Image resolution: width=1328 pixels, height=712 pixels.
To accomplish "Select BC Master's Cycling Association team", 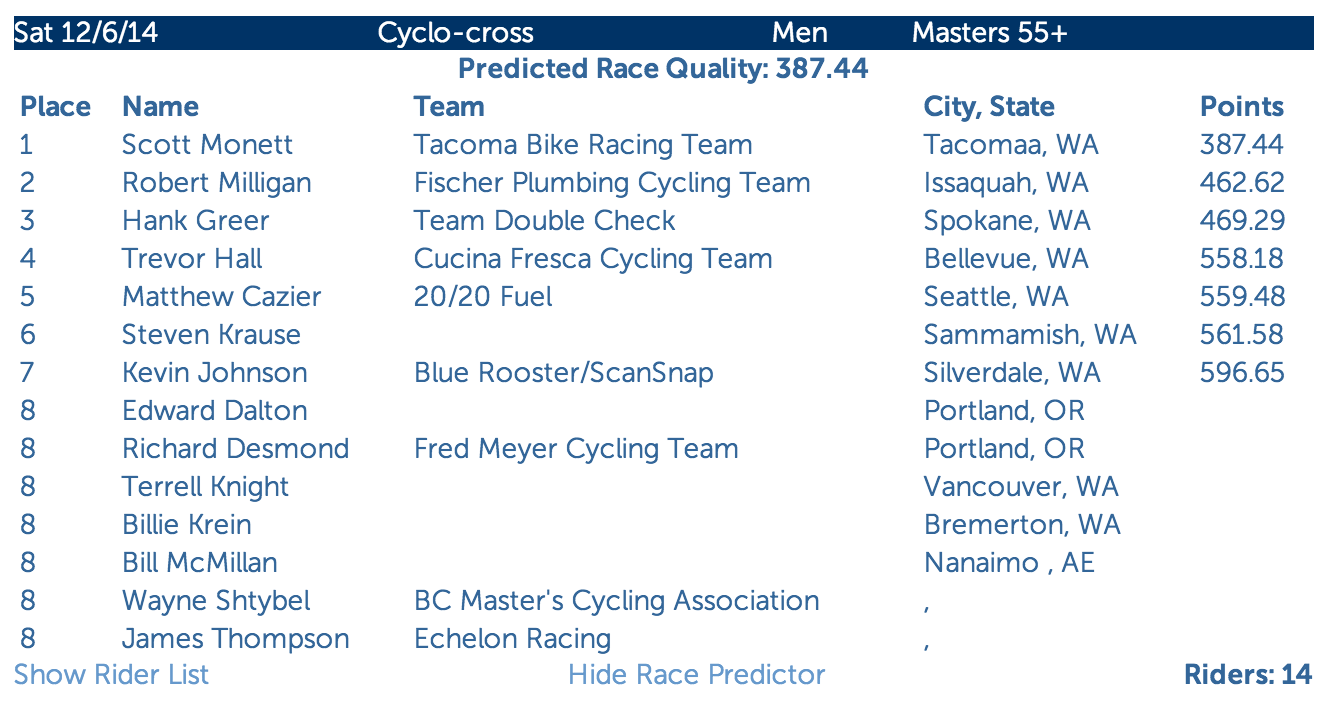I will [617, 601].
